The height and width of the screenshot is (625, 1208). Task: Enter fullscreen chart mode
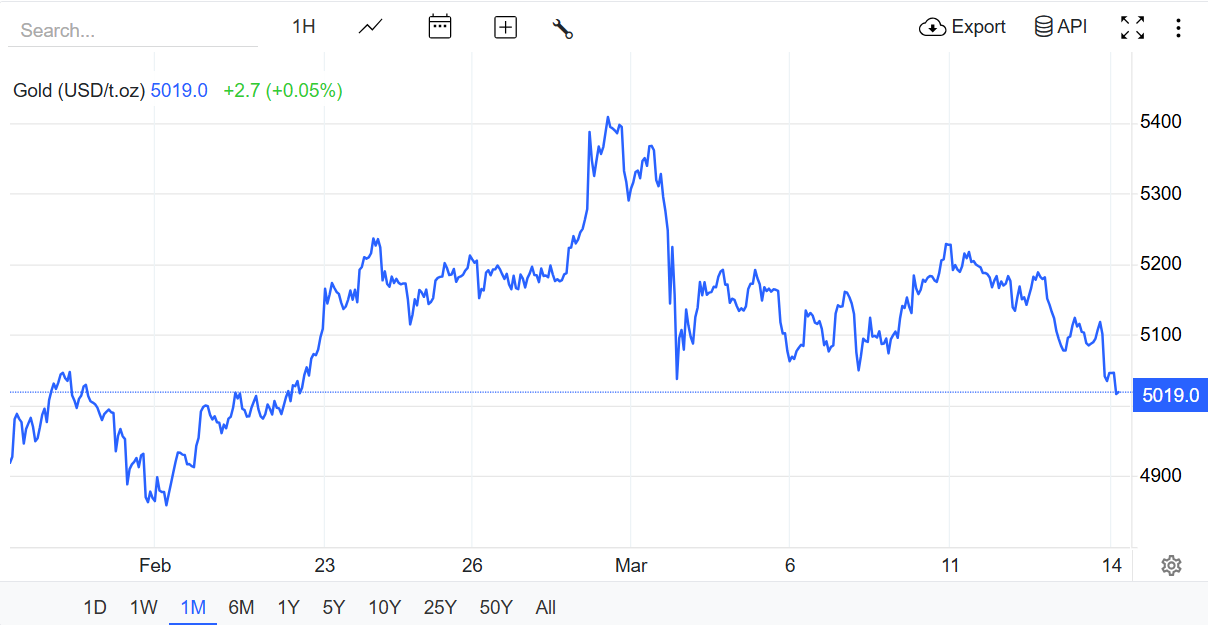pos(1132,28)
